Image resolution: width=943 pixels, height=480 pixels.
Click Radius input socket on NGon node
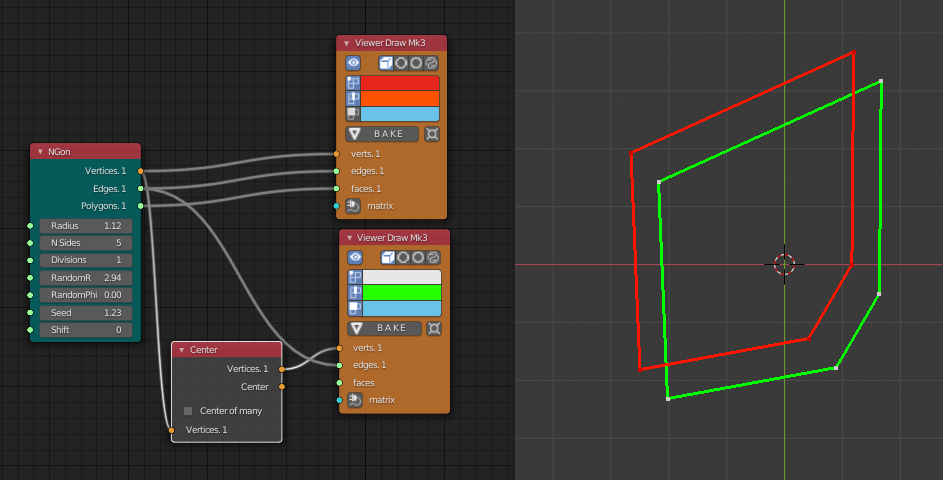pyautogui.click(x=30, y=226)
